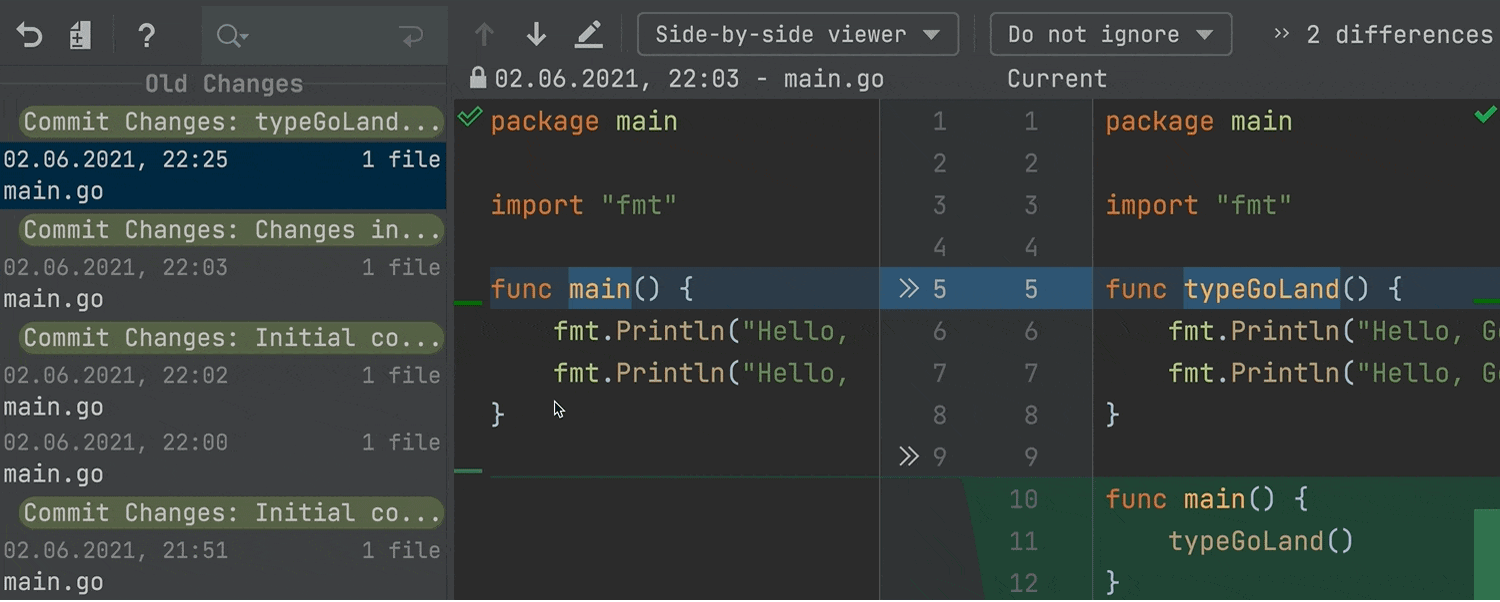The image size is (1500, 602).
Task: Click the green checkmark on right pane
Action: [x=1485, y=116]
